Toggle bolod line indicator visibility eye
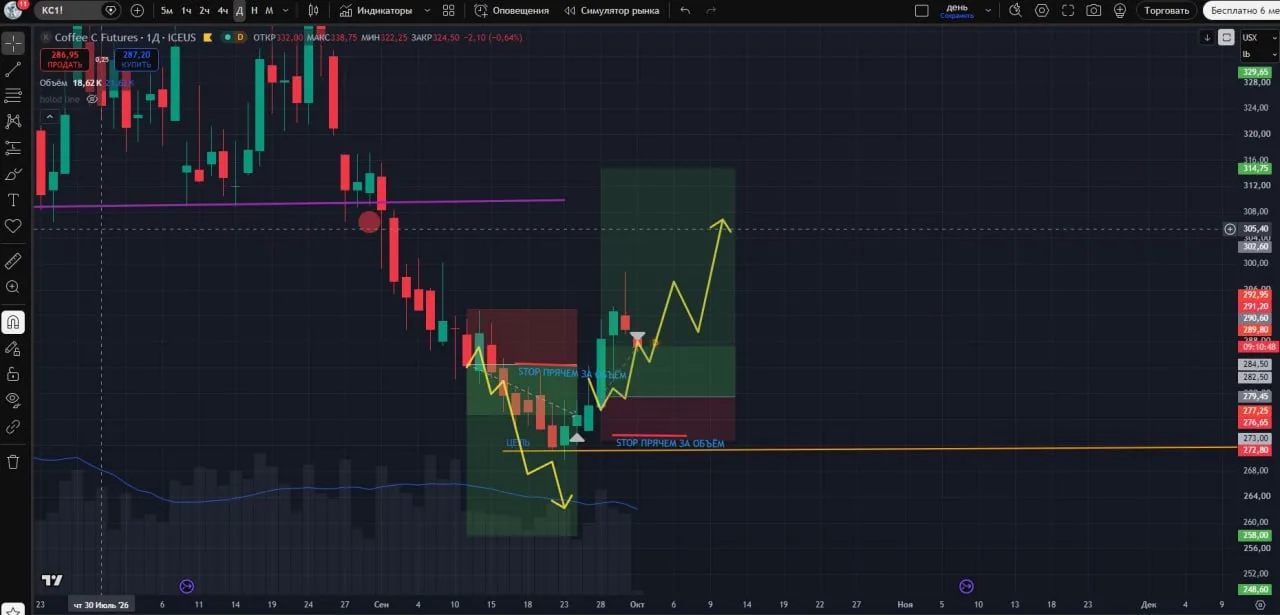 (x=92, y=100)
